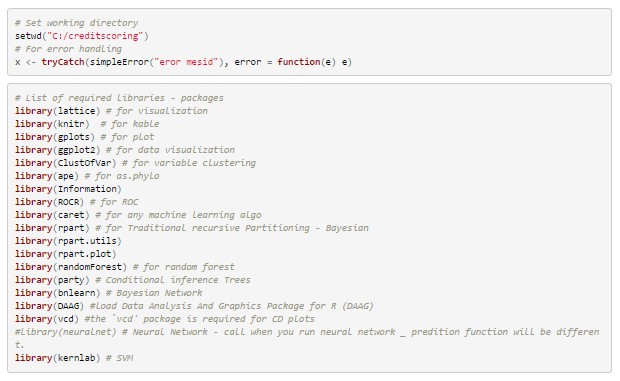Viewport: 620px width, 381px height.
Task: Click the library(rpart.plot) line
Action: [66, 254]
